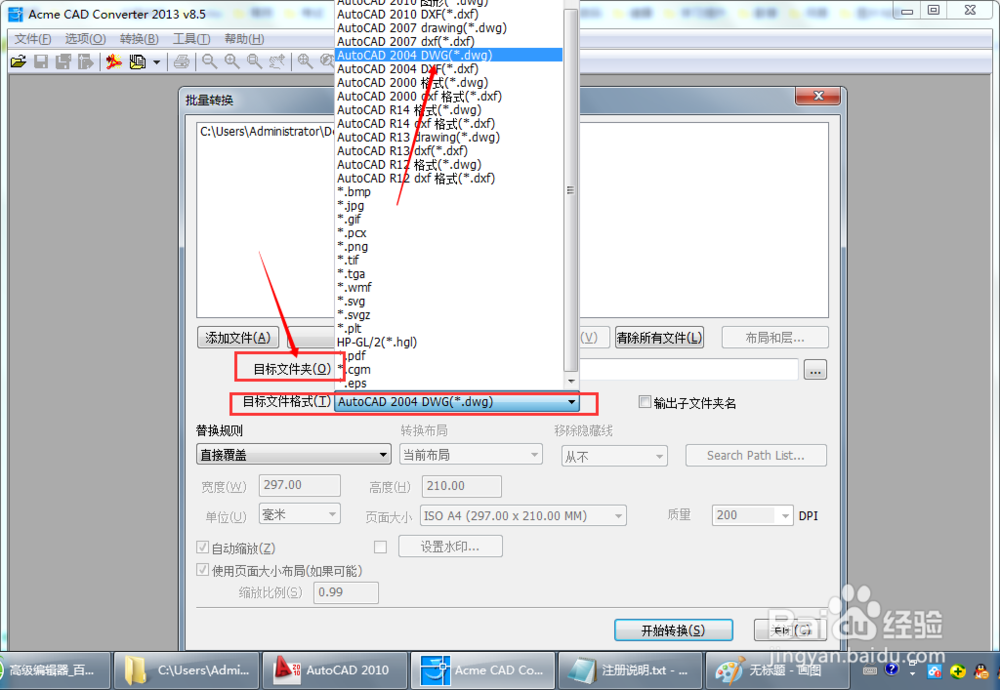
Task: Click inside the 缩放比例 input field
Action: [346, 592]
